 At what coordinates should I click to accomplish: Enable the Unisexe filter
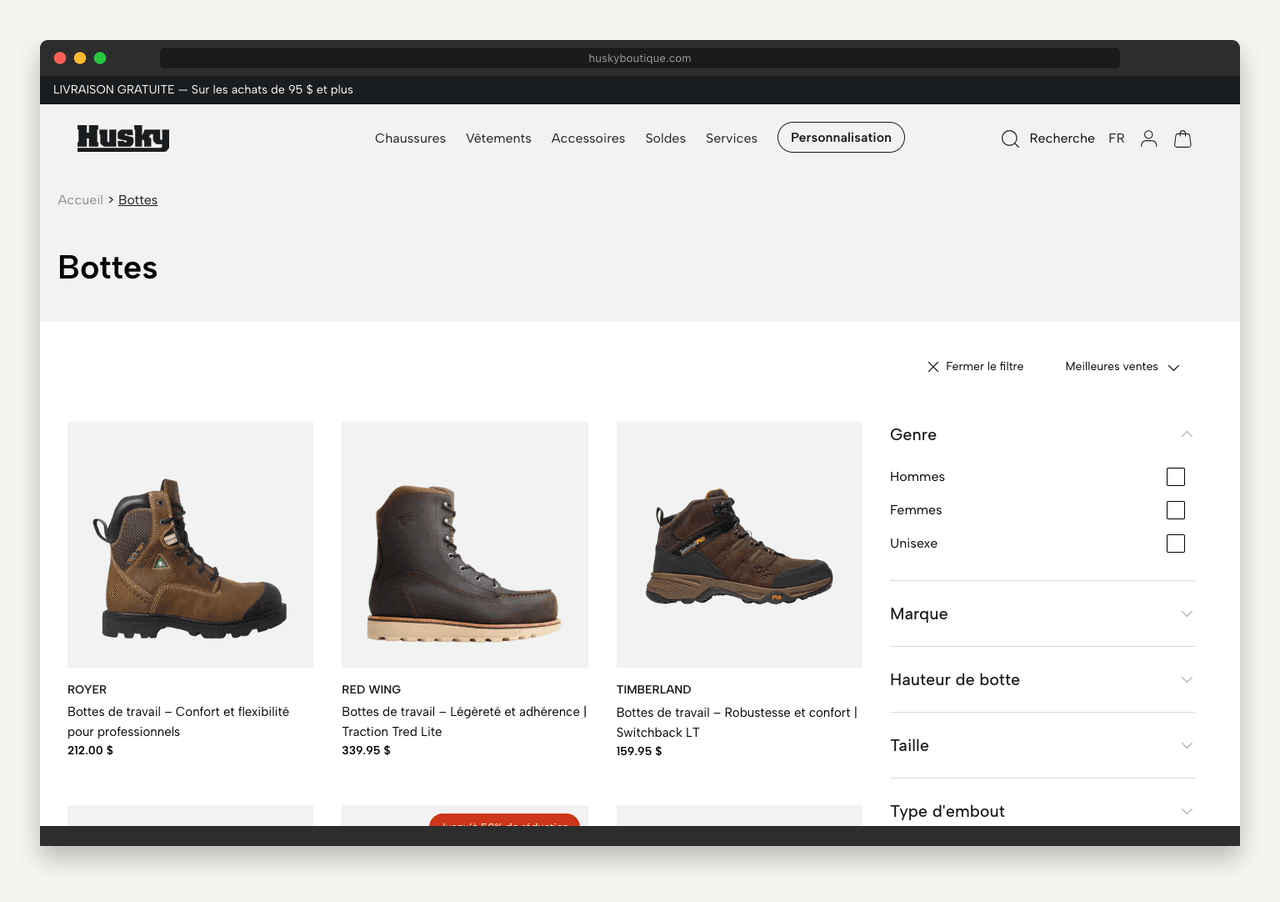click(1175, 543)
